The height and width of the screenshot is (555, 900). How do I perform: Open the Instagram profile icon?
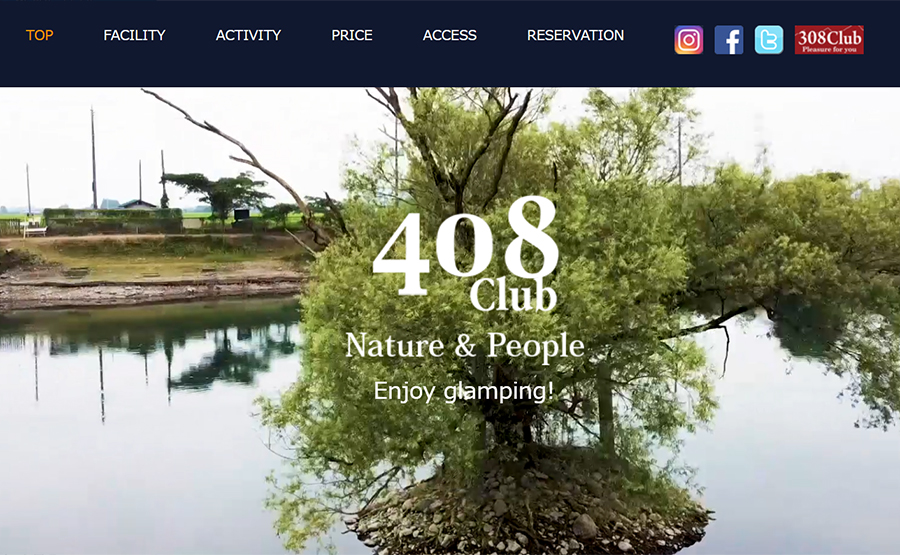click(x=689, y=40)
